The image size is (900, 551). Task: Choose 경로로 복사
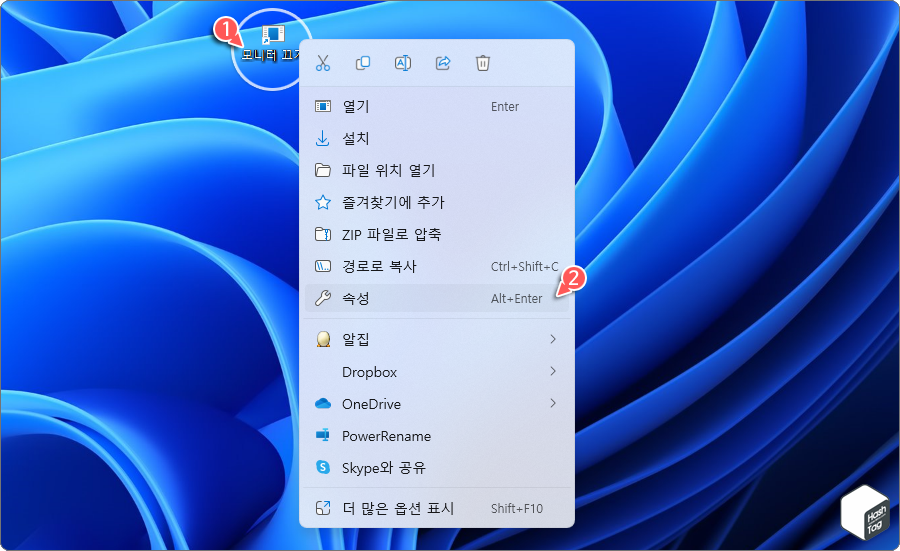437,266
